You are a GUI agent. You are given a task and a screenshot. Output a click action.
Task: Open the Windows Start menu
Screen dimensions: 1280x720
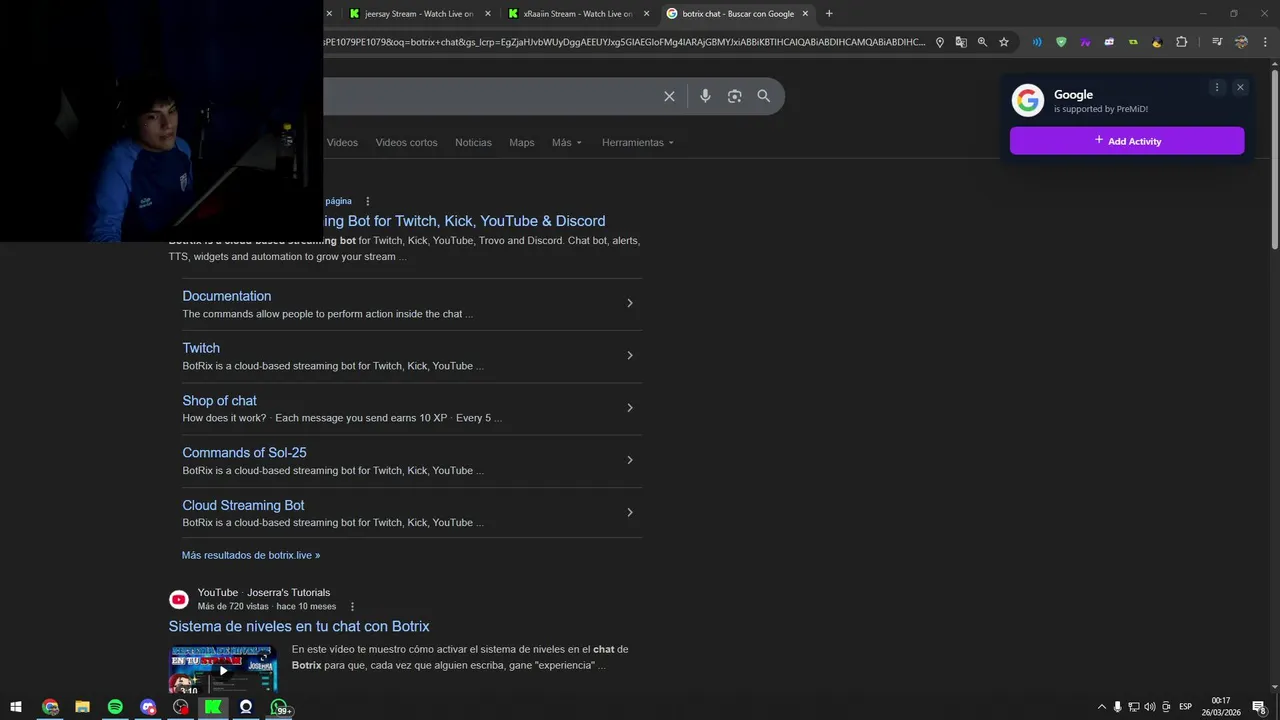(x=16, y=707)
